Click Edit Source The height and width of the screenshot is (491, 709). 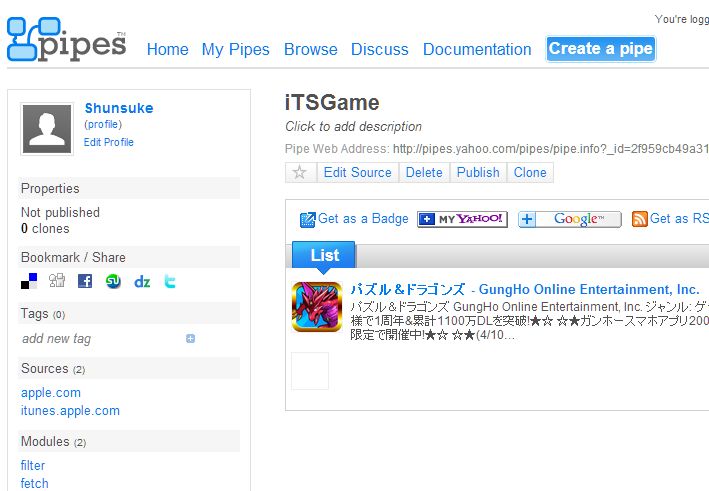coord(358,172)
